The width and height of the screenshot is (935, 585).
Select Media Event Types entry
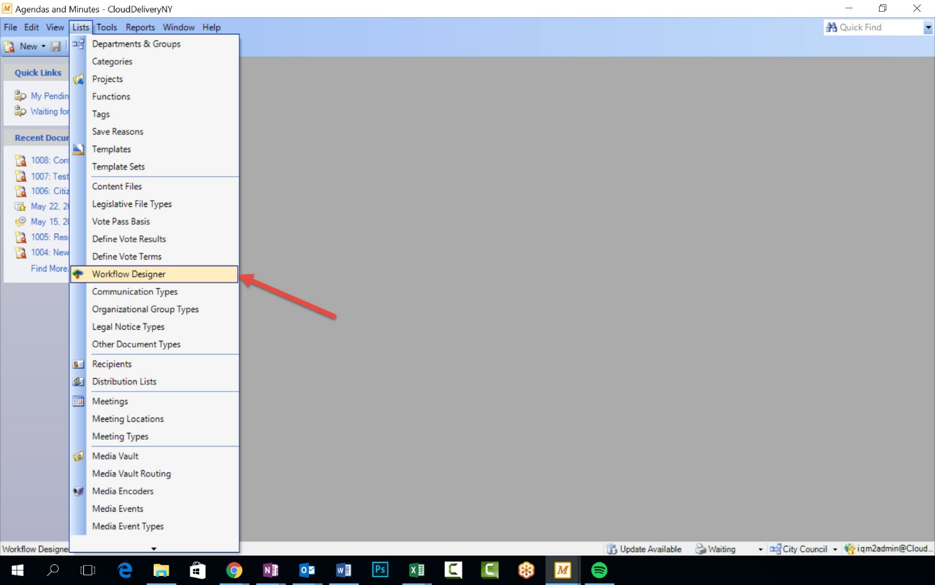tap(154, 527)
